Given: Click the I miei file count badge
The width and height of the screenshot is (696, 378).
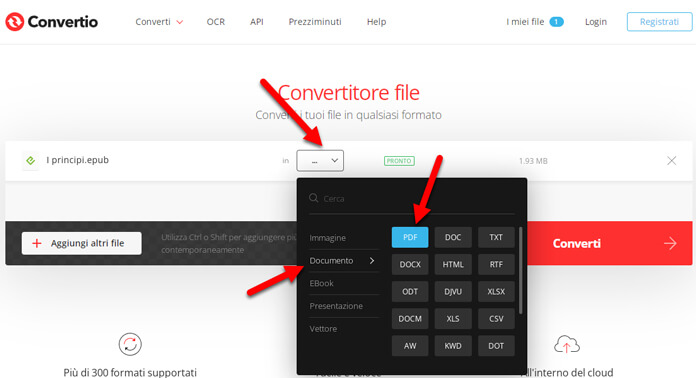Looking at the screenshot, I should click(x=556, y=22).
